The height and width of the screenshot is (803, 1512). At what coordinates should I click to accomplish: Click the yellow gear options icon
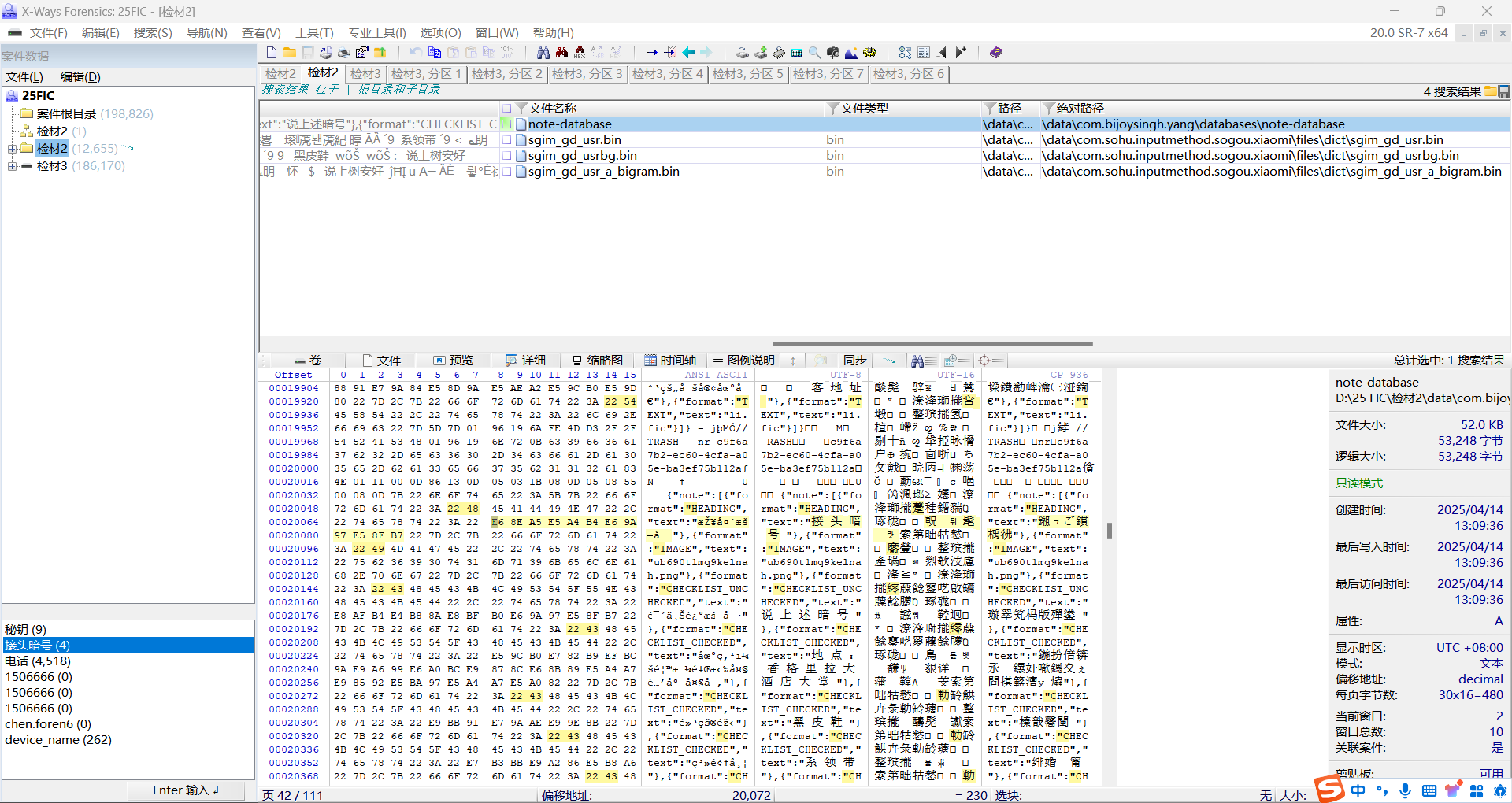pos(869,53)
